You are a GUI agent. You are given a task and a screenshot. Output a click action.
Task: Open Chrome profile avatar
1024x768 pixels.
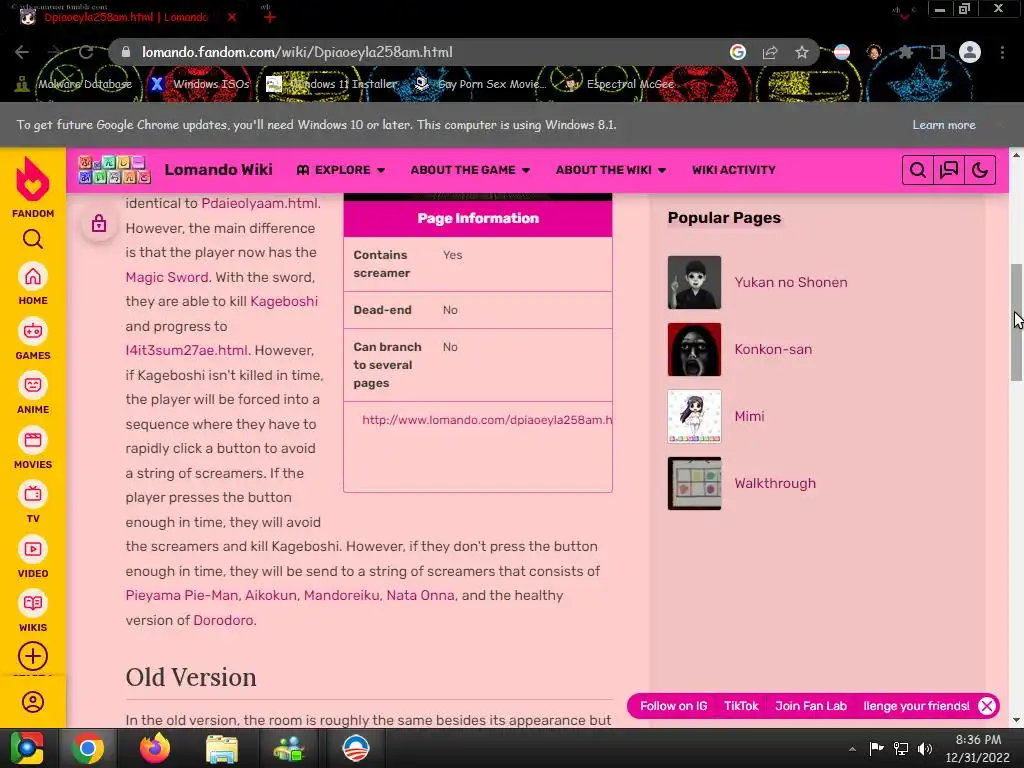[x=970, y=52]
